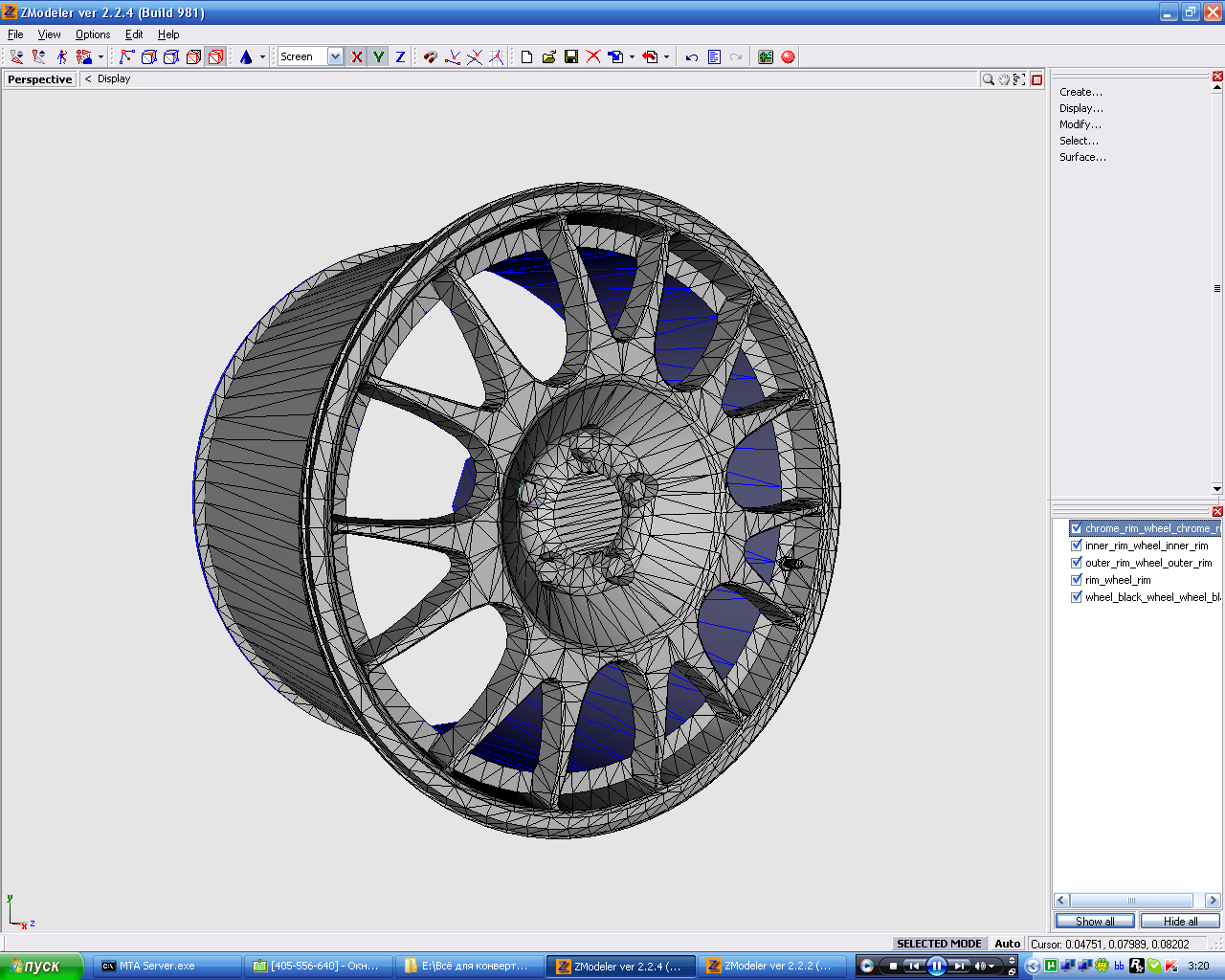The height and width of the screenshot is (980, 1225).
Task: Open the Edit menu
Action: (x=134, y=34)
